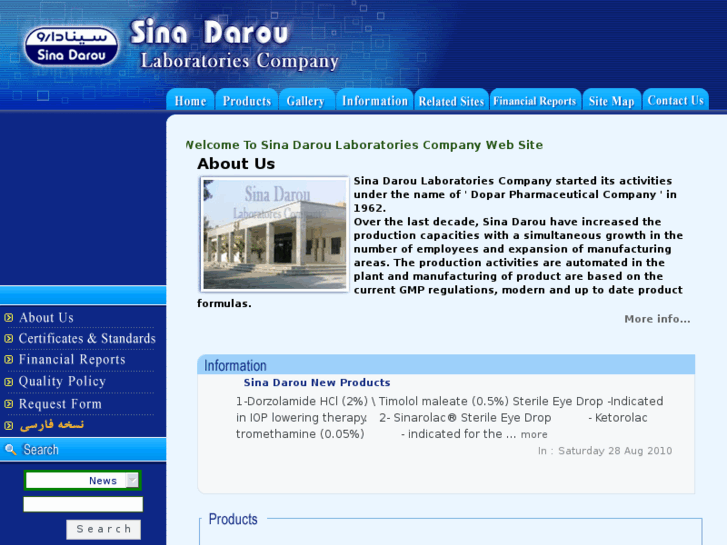Click the Search submit button

point(103,529)
